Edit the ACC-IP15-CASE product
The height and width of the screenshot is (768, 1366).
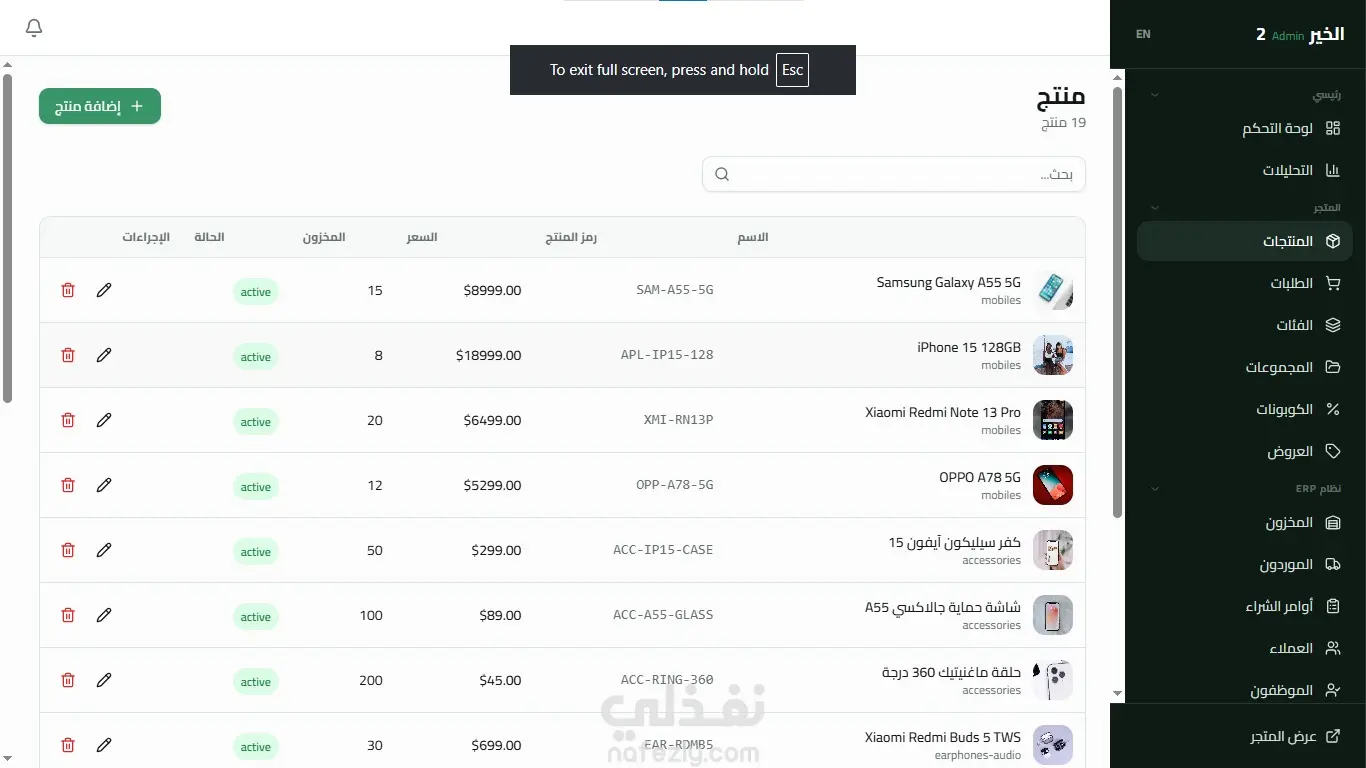104,550
